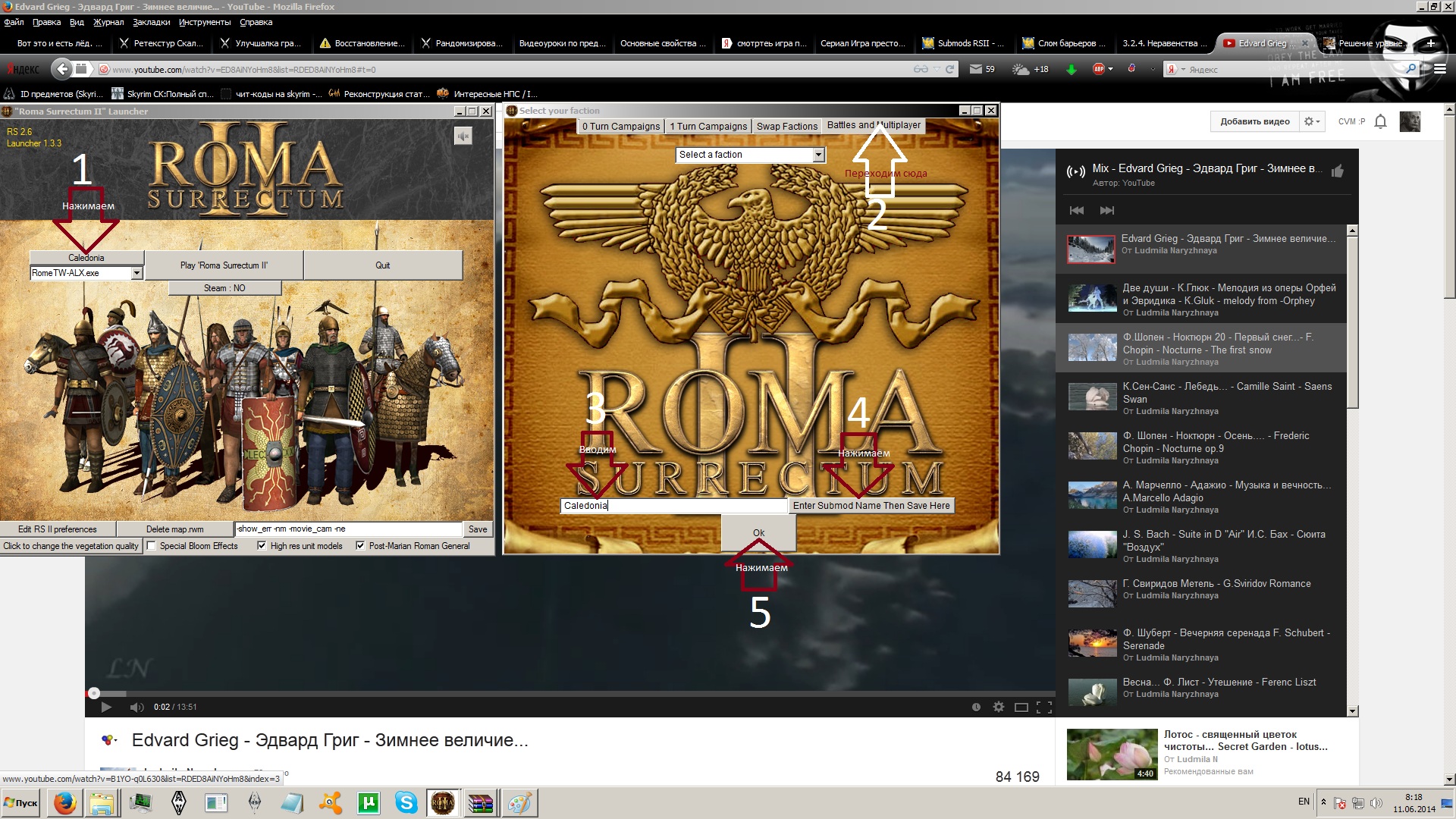1456x819 pixels.
Task: Open the Firefox hamburger menu icon
Action: pyautogui.click(x=1439, y=69)
